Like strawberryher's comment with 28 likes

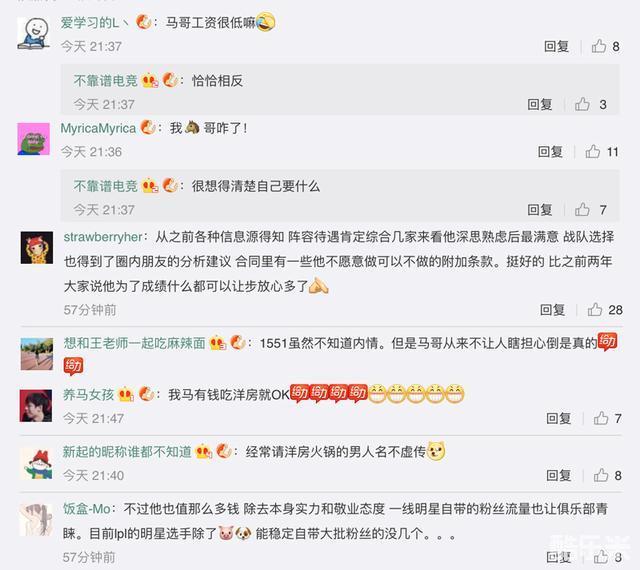pyautogui.click(x=595, y=310)
